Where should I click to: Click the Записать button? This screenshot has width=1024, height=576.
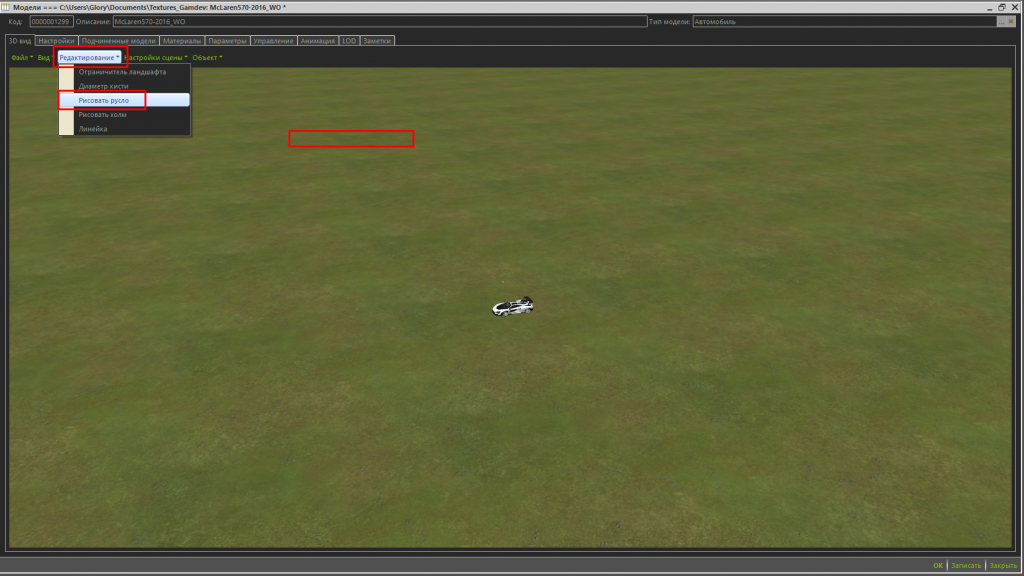966,566
